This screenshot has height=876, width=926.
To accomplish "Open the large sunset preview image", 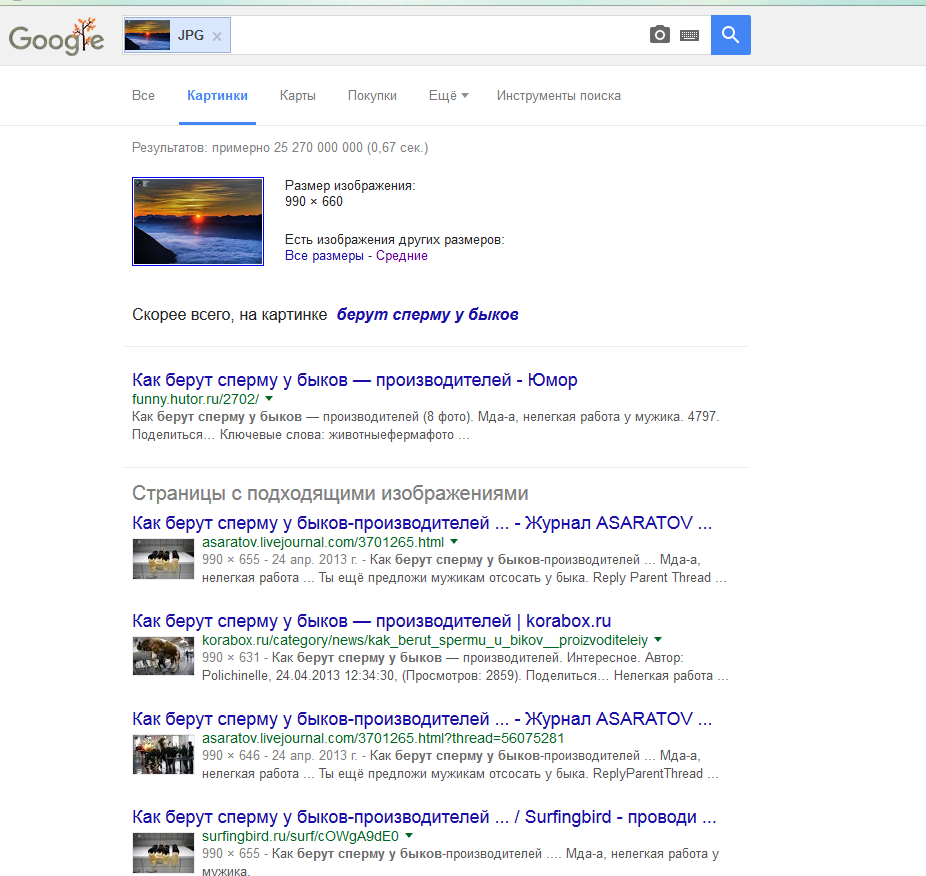I will pos(198,221).
